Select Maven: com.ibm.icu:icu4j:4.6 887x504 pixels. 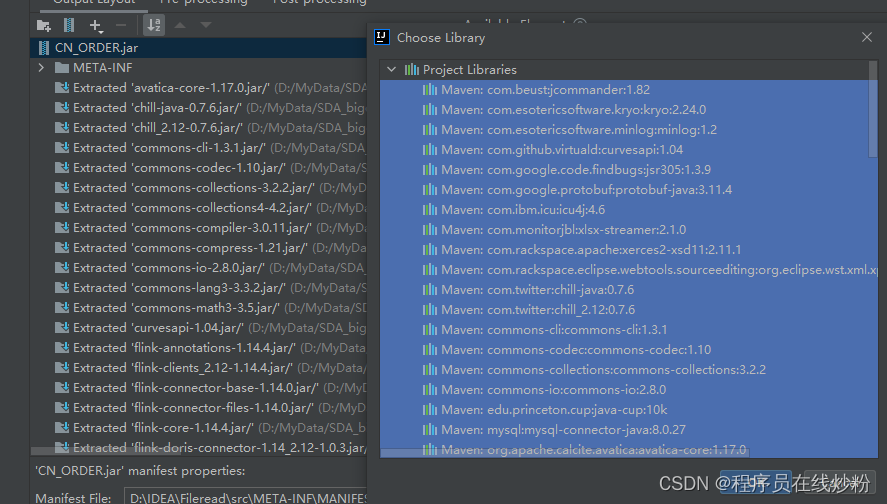(625, 210)
